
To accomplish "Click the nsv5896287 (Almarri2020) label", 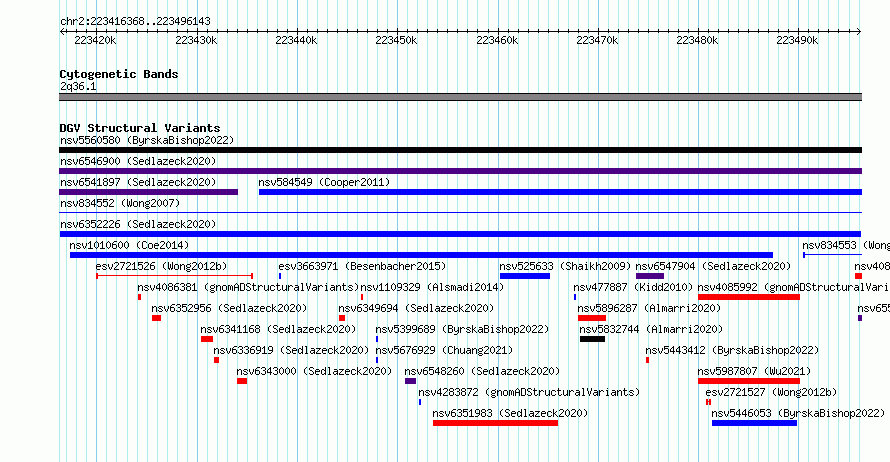I will (649, 308).
